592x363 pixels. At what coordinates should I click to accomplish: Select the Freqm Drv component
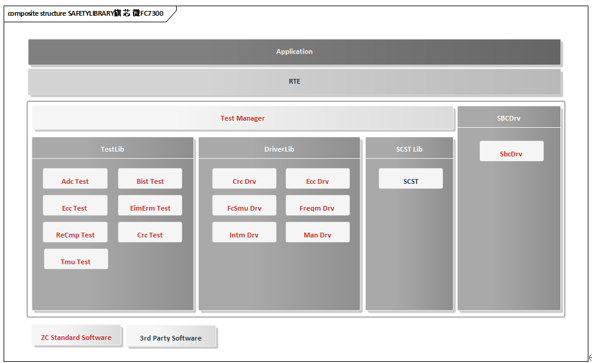[318, 205]
